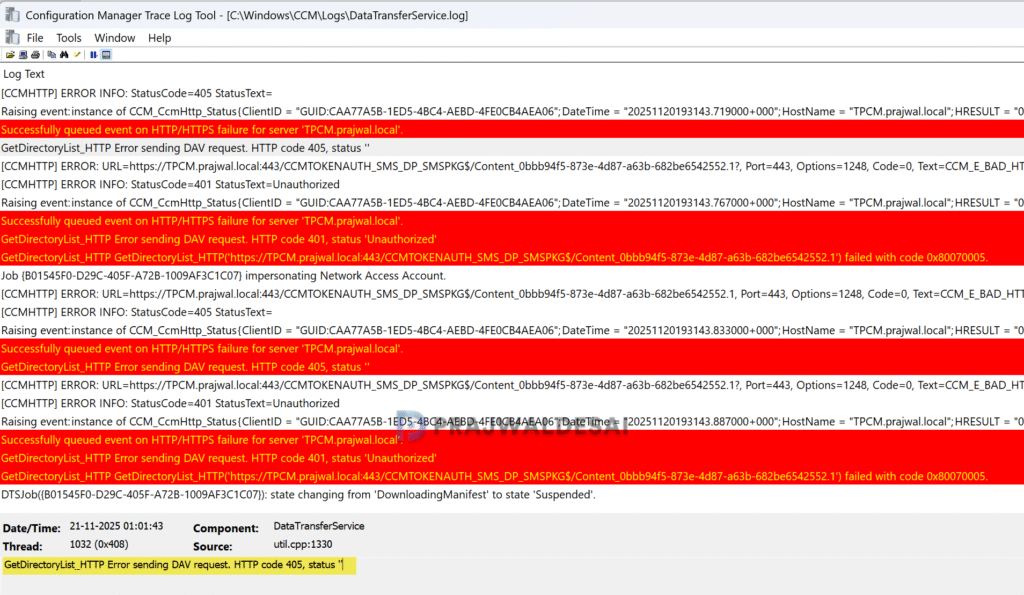The width and height of the screenshot is (1024, 595).
Task: Select the red 'HTTP code 405, status' log row
Action: (512, 366)
